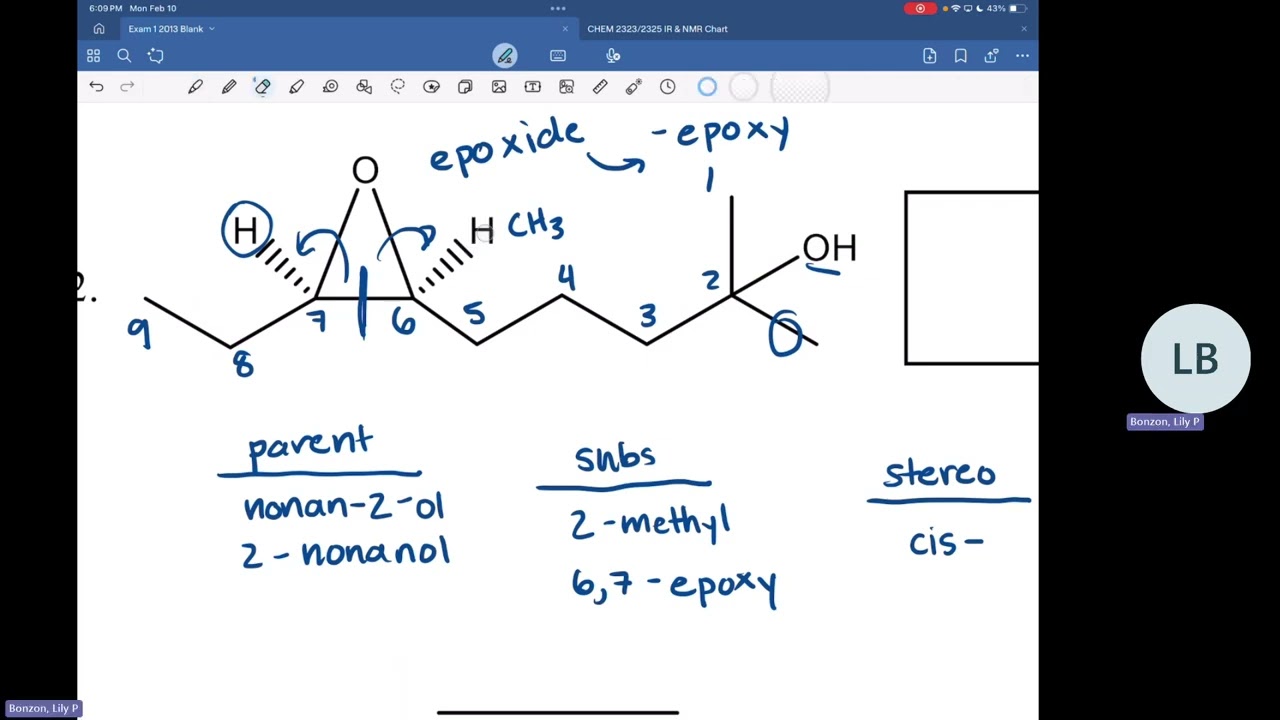
Task: Open the stickers and elements tool
Action: pyautogui.click(x=431, y=87)
